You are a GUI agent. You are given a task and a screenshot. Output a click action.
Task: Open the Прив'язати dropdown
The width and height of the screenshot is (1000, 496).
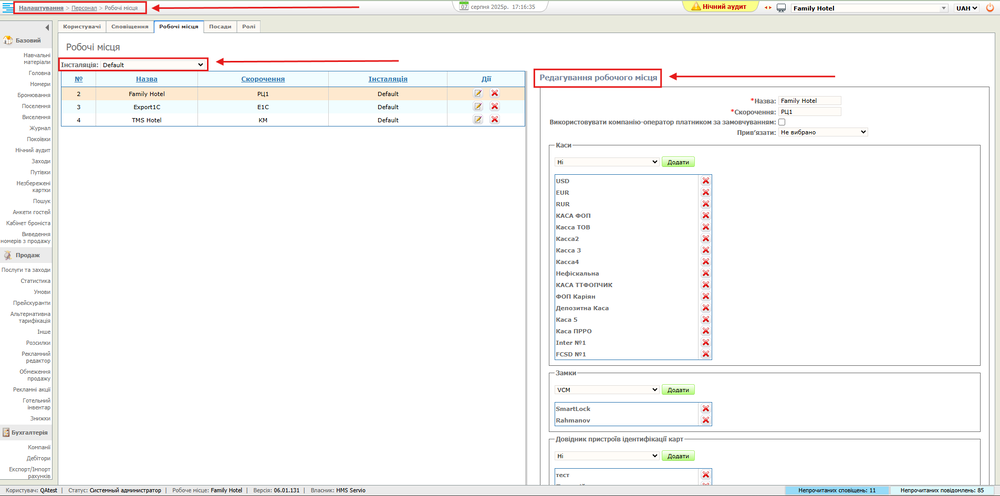[x=822, y=132]
